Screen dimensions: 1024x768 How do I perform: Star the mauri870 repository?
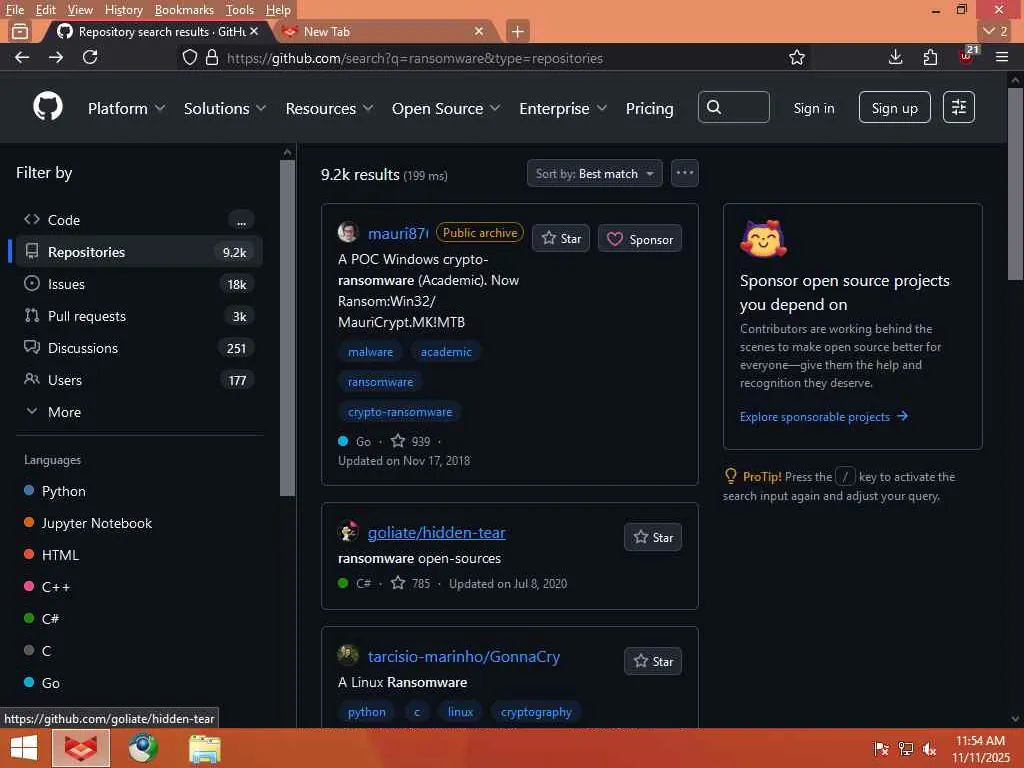point(561,238)
